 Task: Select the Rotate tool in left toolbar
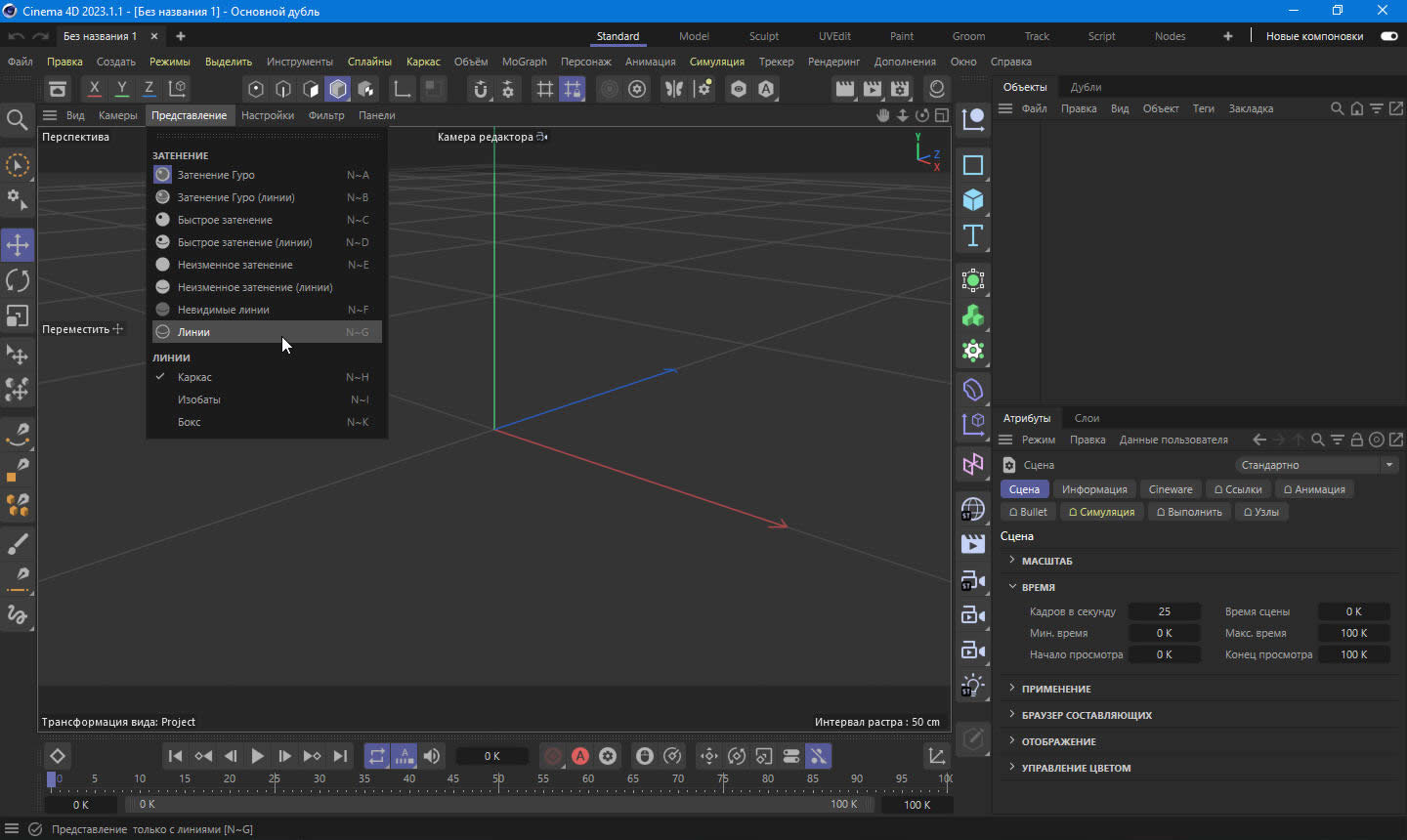(x=18, y=280)
